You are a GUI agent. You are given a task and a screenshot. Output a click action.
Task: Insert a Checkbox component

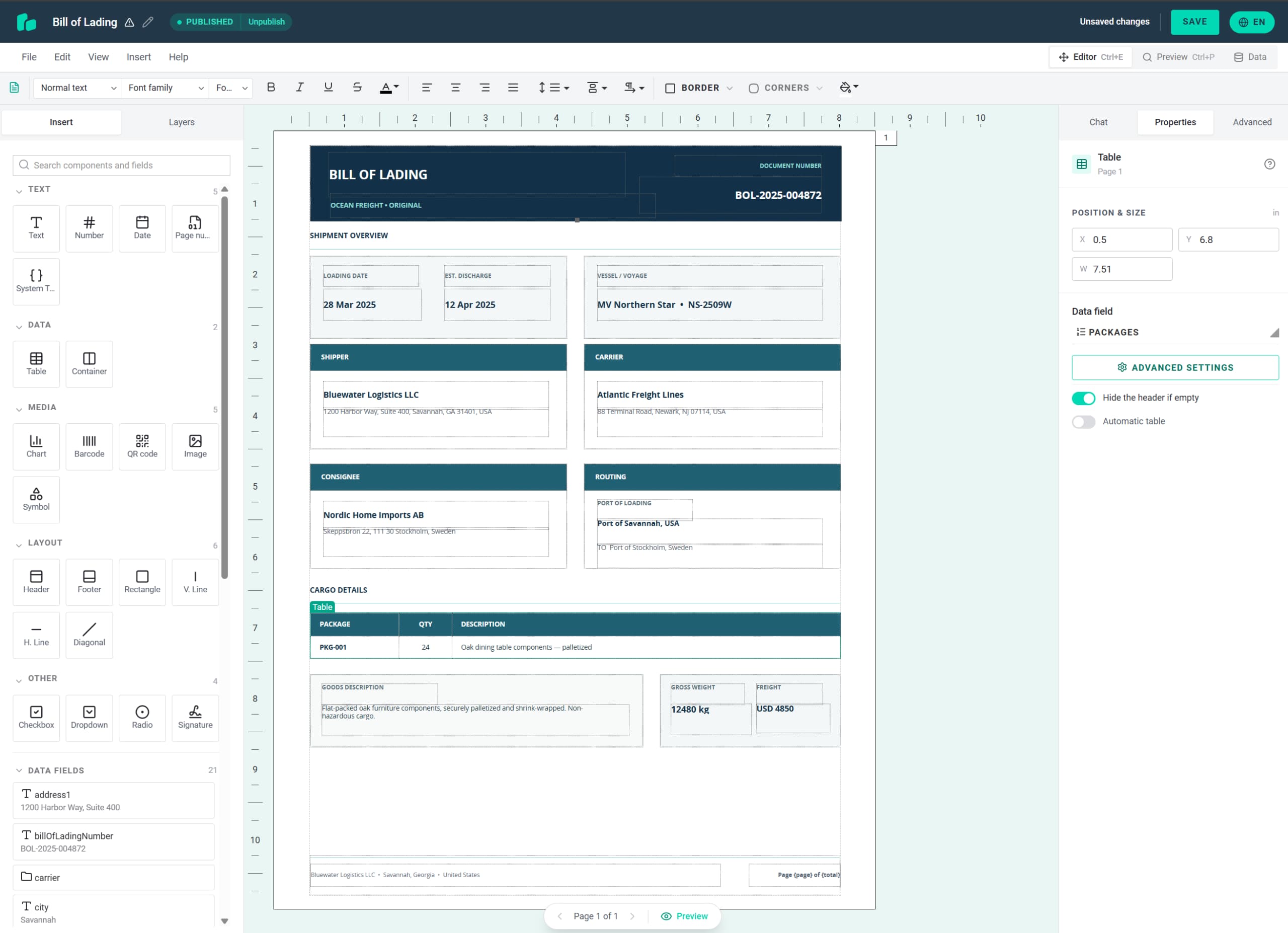[36, 718]
